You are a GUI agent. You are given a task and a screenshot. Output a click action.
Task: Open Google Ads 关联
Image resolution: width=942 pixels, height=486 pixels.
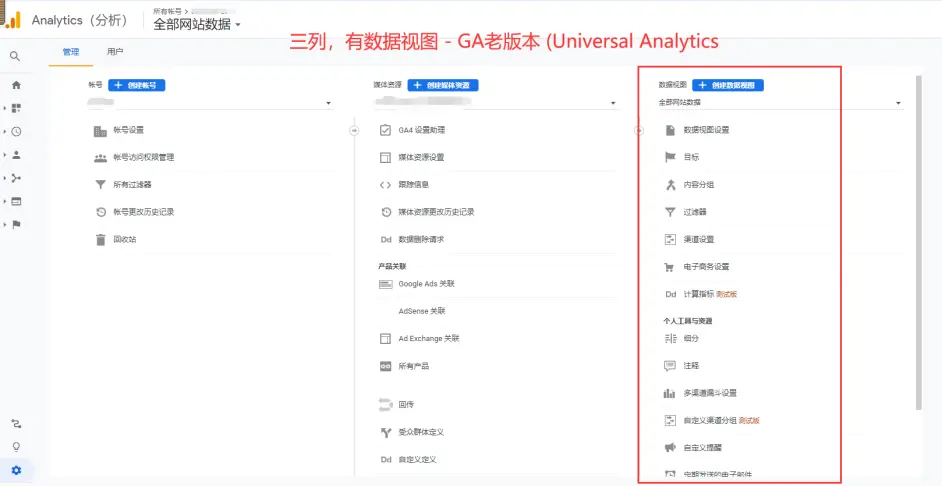(x=427, y=284)
